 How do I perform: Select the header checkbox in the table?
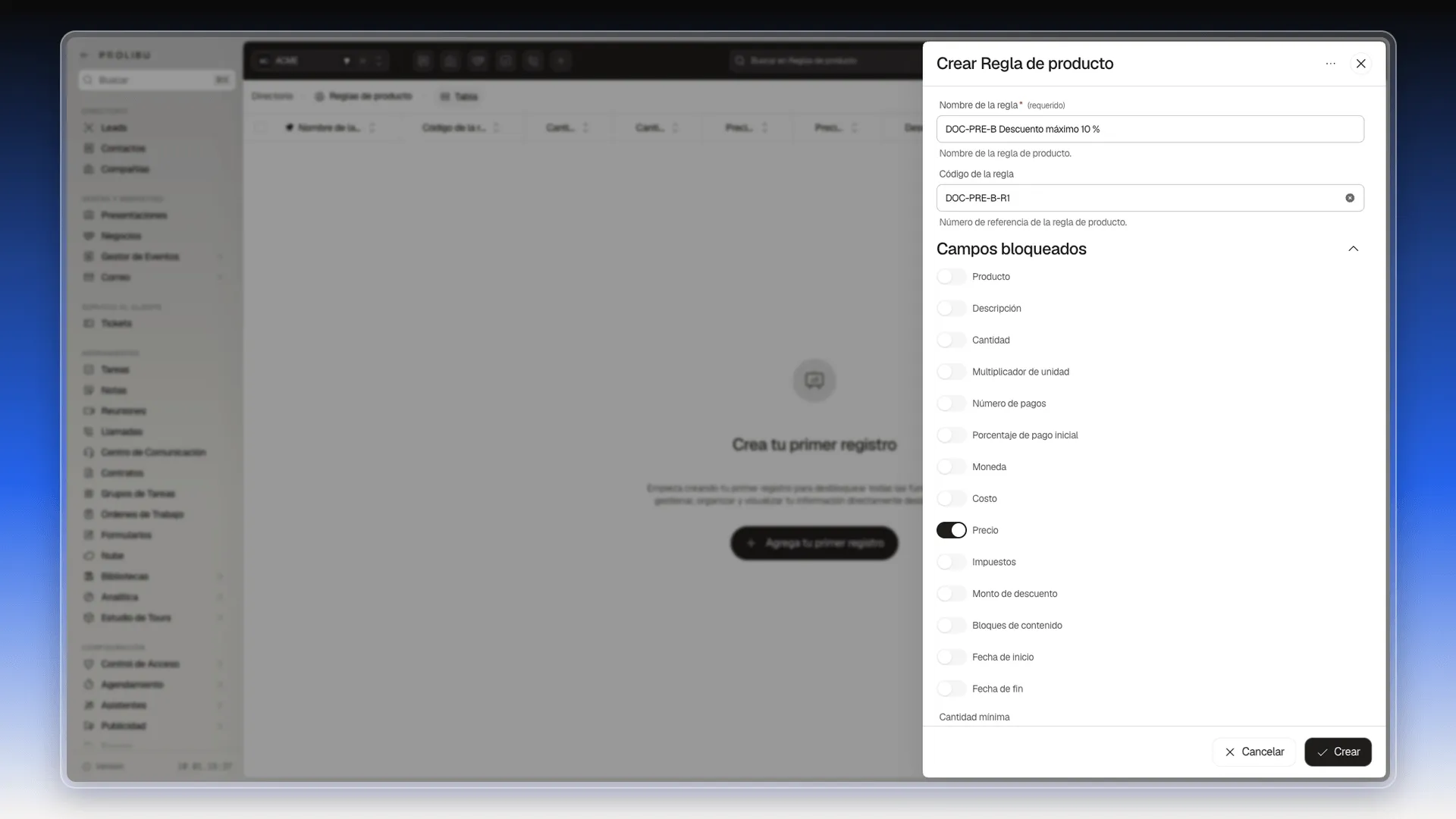tap(260, 127)
